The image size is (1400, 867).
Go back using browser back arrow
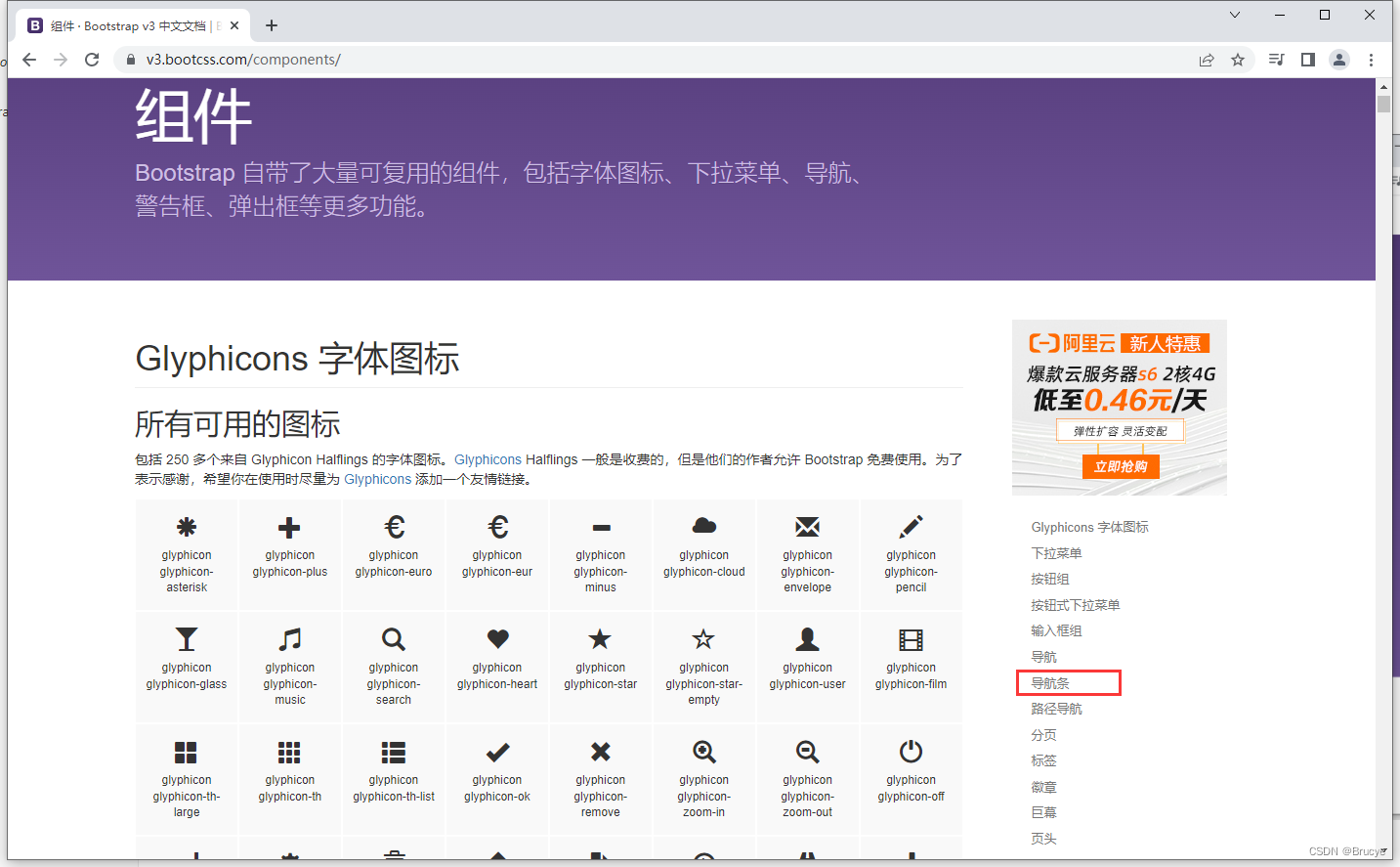coord(29,60)
